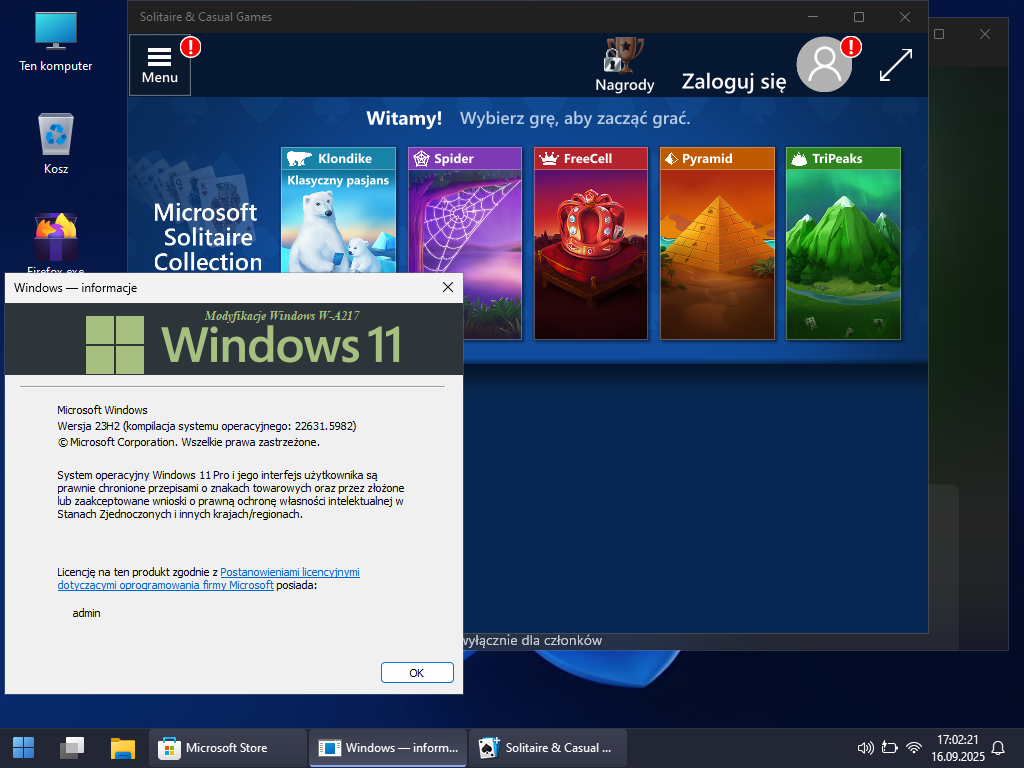Click the Task View taskbar icon
Screen dimensions: 1024x768
[x=72, y=748]
